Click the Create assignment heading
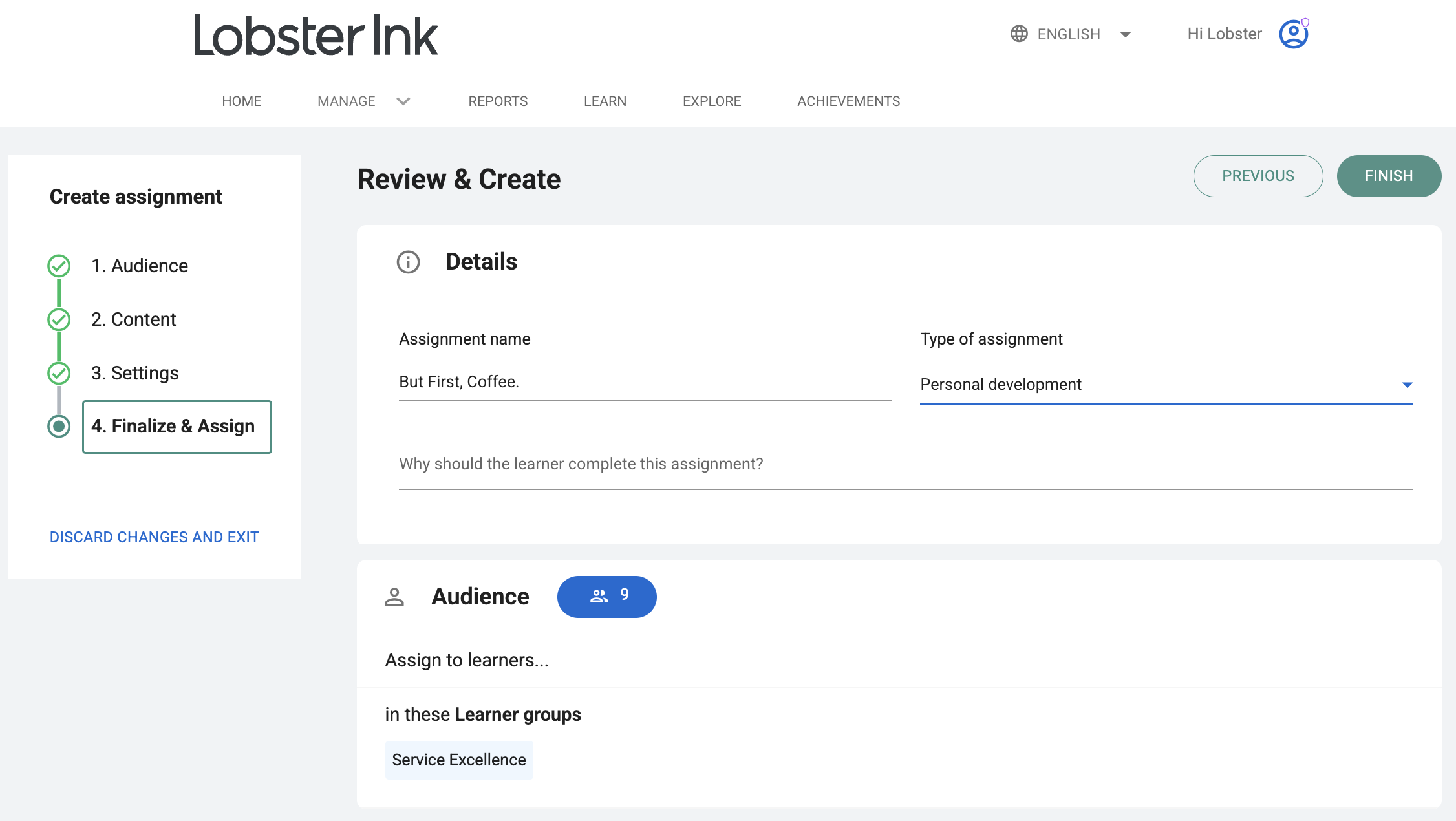This screenshot has height=821, width=1456. pyautogui.click(x=136, y=197)
